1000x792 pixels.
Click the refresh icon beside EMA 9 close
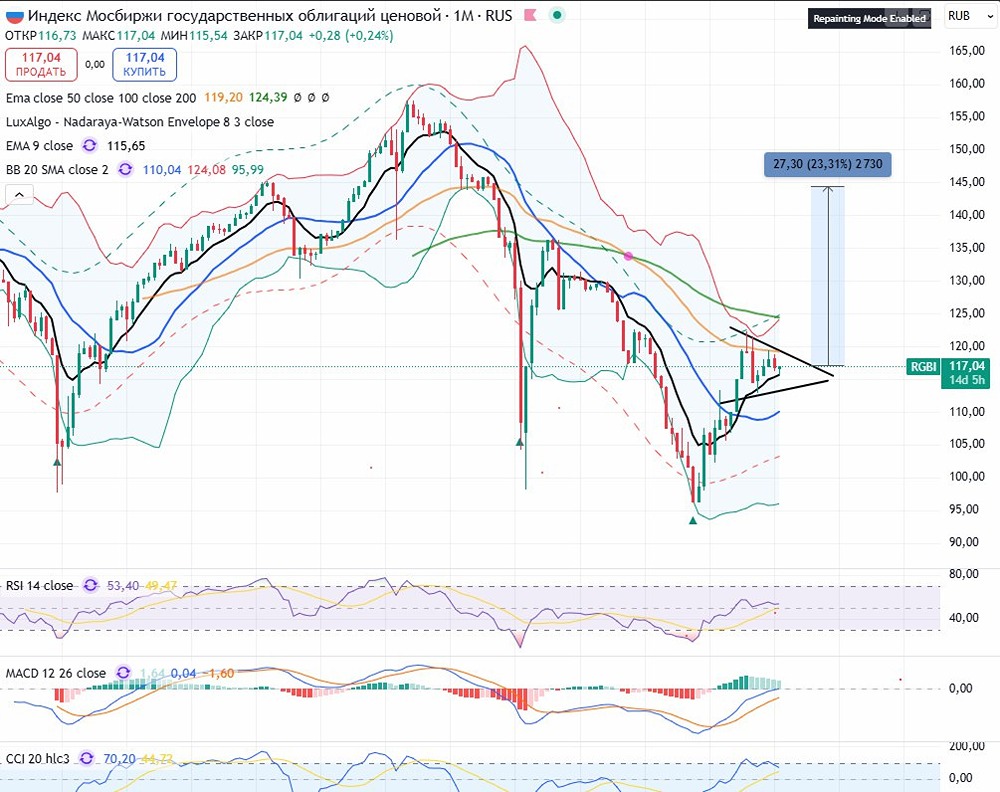point(90,146)
